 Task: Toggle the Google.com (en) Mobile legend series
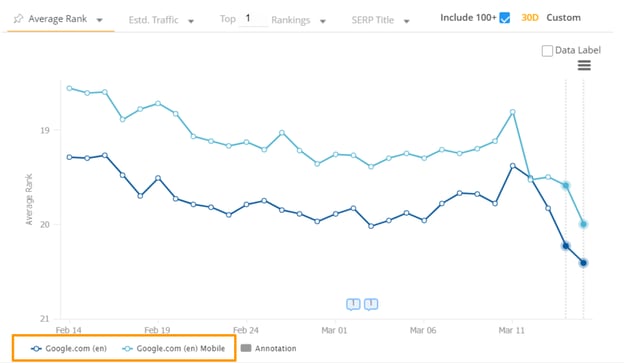pos(174,348)
